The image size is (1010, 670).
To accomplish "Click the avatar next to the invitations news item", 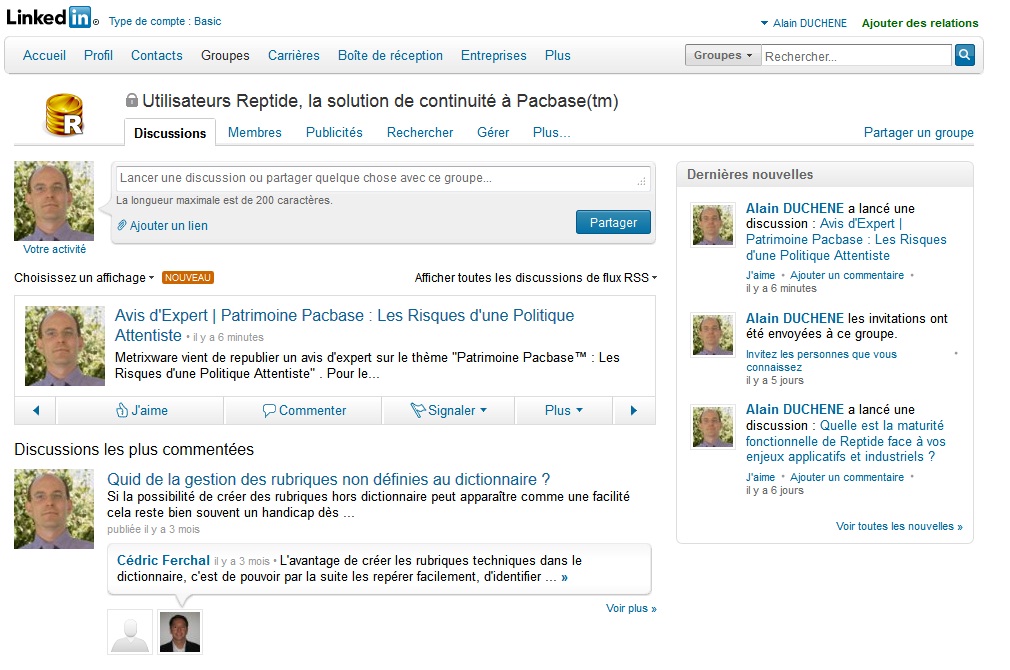I will click(x=712, y=335).
